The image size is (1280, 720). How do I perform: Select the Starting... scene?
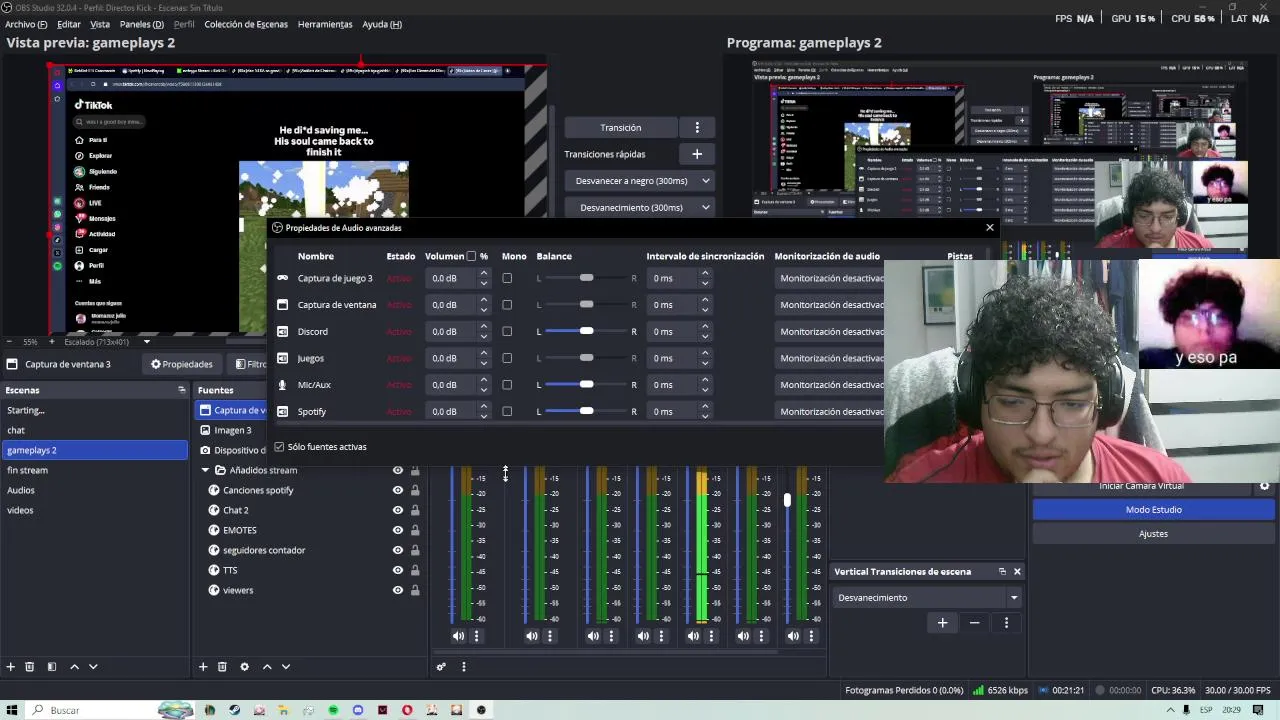click(95, 410)
